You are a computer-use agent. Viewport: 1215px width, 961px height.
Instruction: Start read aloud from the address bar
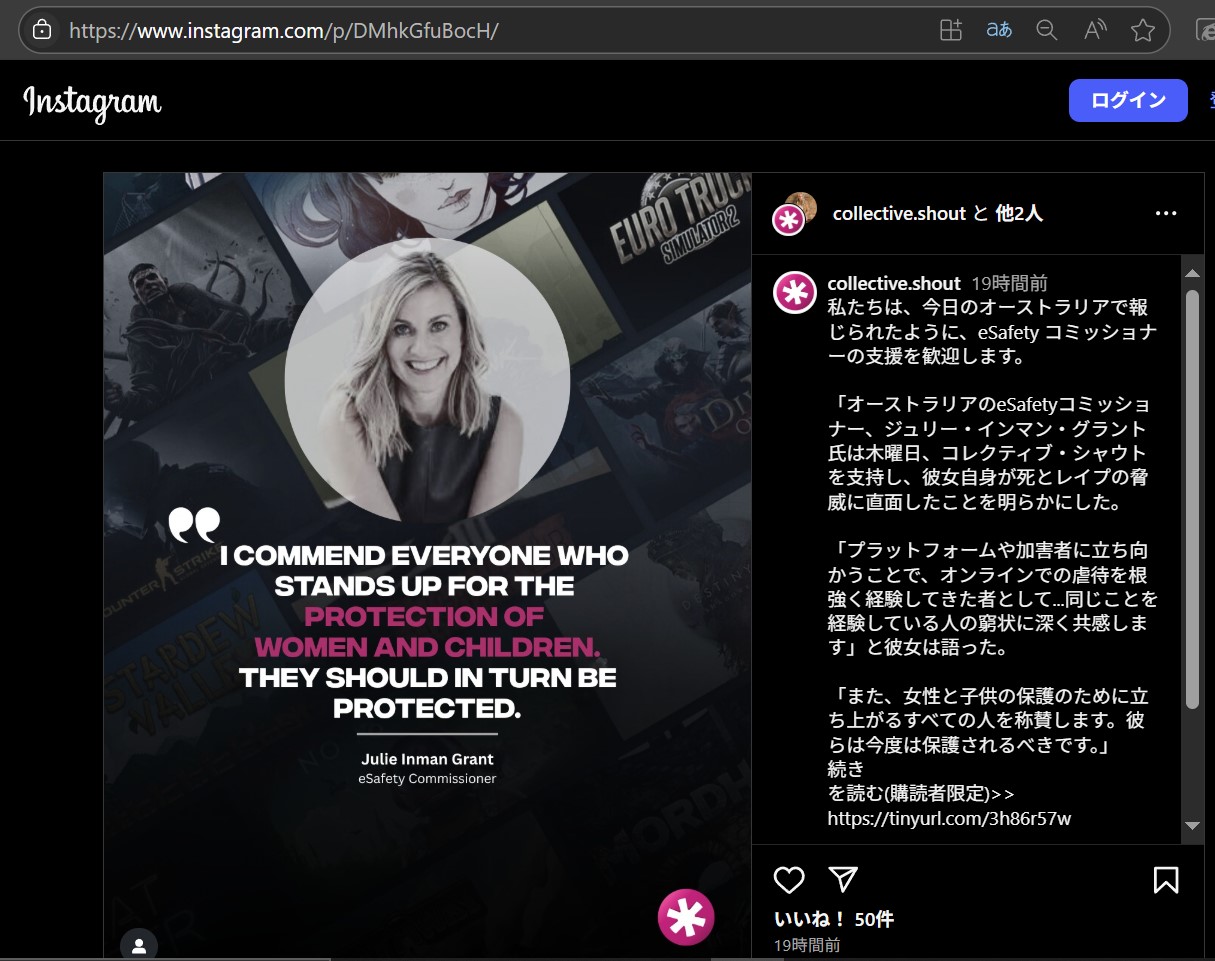pyautogui.click(x=1095, y=30)
